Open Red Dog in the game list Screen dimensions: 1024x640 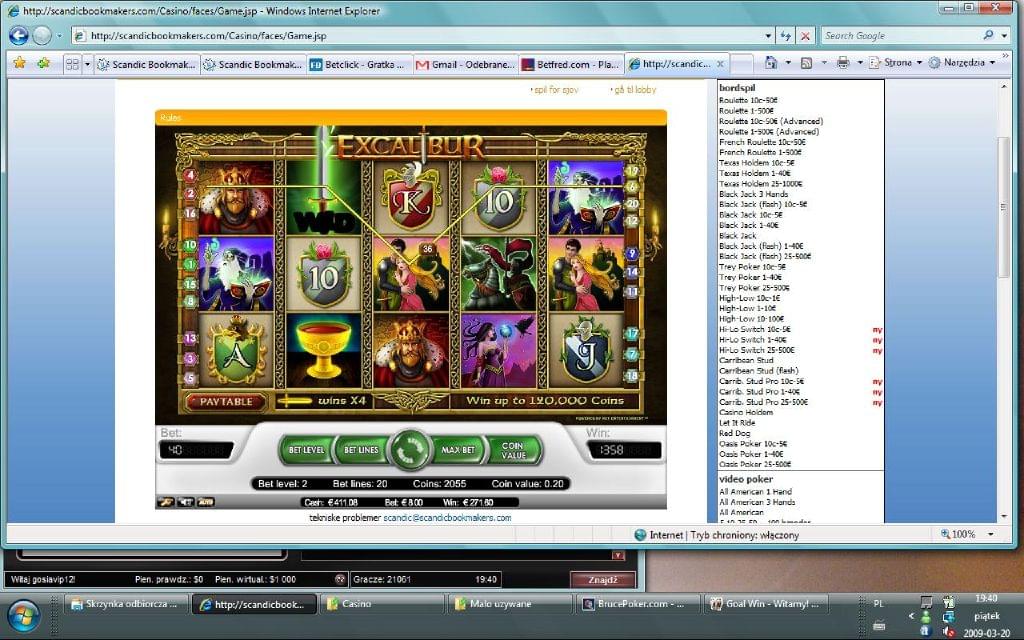pyautogui.click(x=735, y=434)
